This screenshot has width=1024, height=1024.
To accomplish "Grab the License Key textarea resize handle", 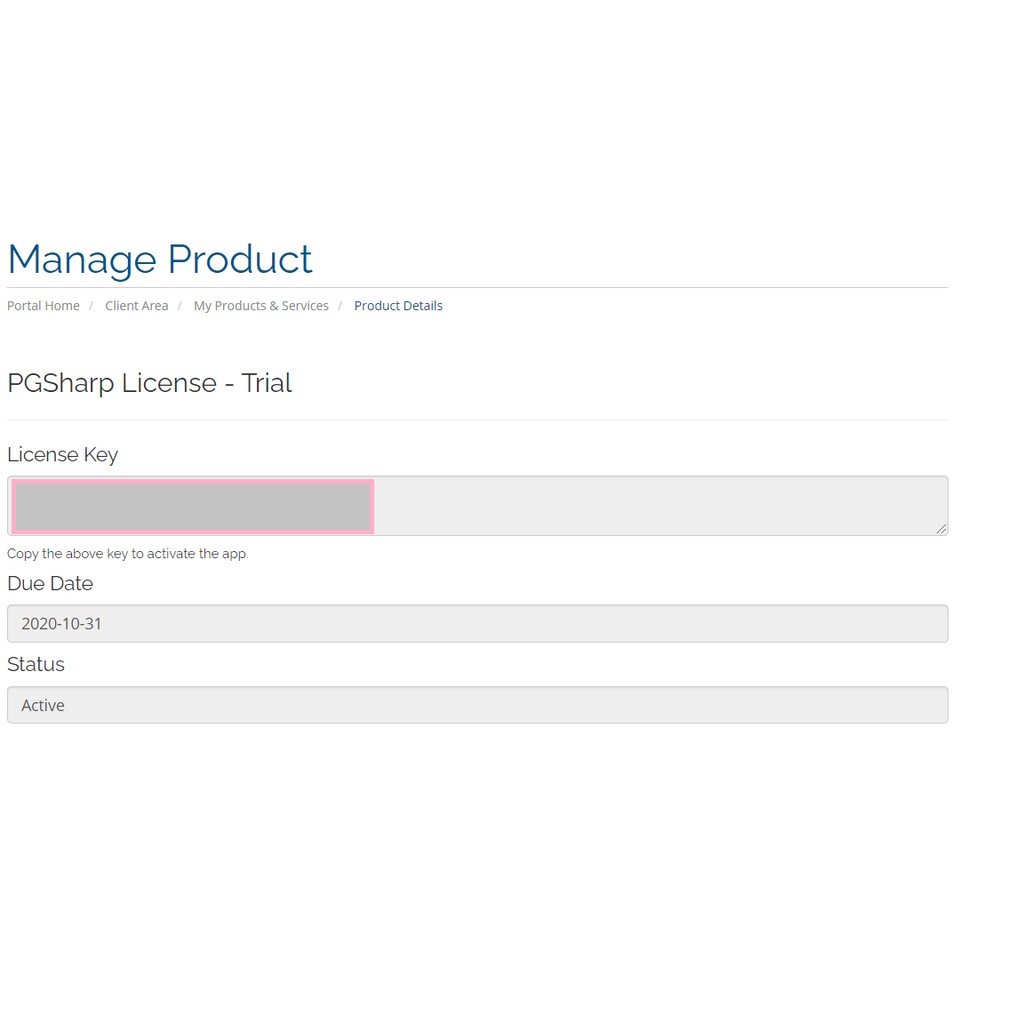I will pos(941,529).
